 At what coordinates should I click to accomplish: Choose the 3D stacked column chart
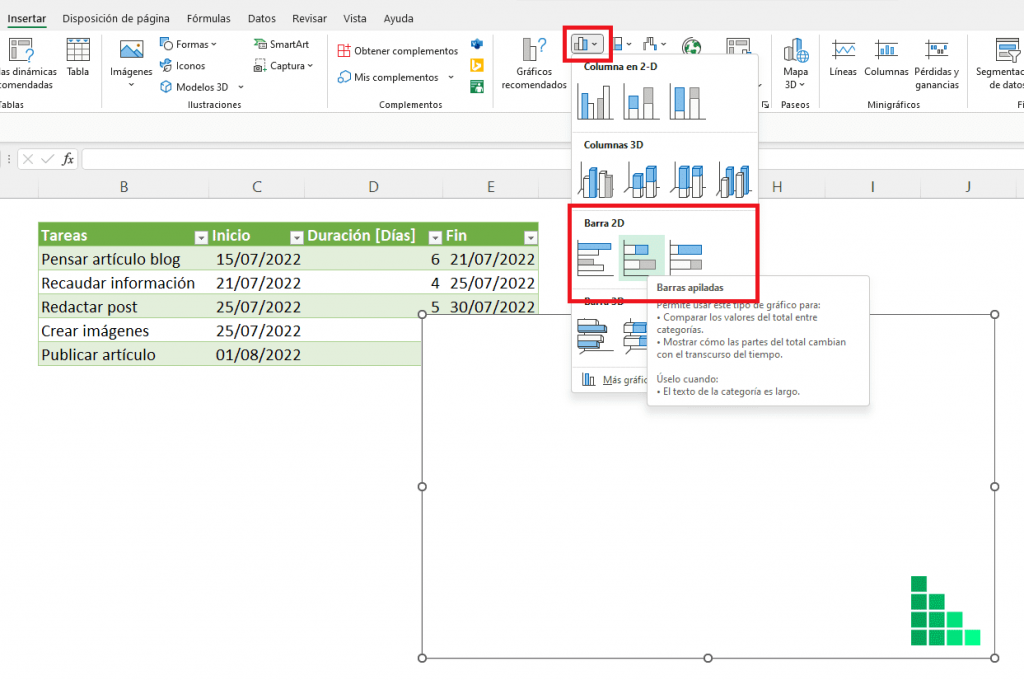pos(641,180)
